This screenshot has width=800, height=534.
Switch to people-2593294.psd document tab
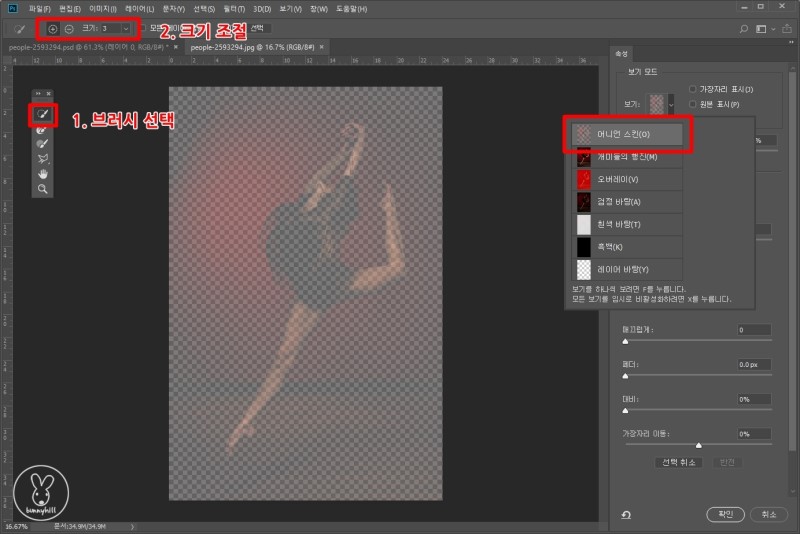[88, 46]
